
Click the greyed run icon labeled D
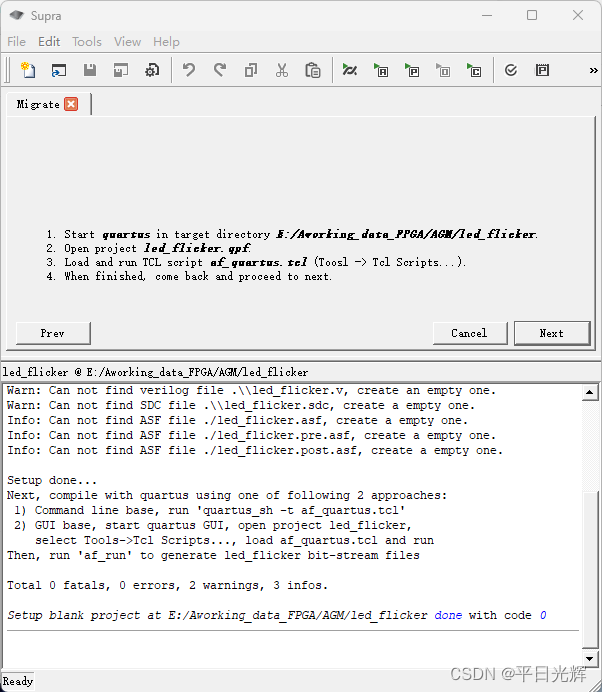click(443, 70)
